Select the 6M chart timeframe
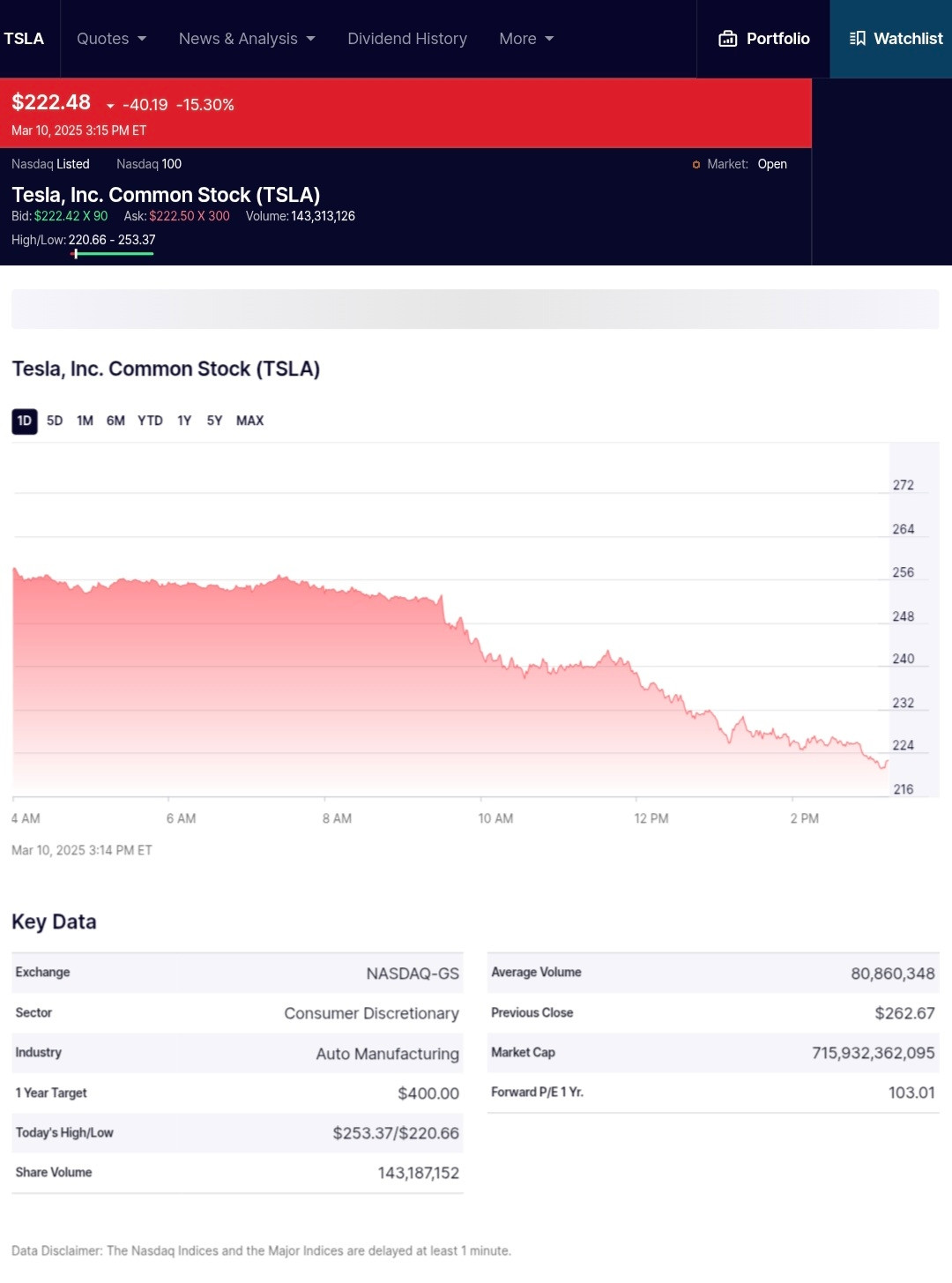This screenshot has width=952, height=1283. point(115,421)
